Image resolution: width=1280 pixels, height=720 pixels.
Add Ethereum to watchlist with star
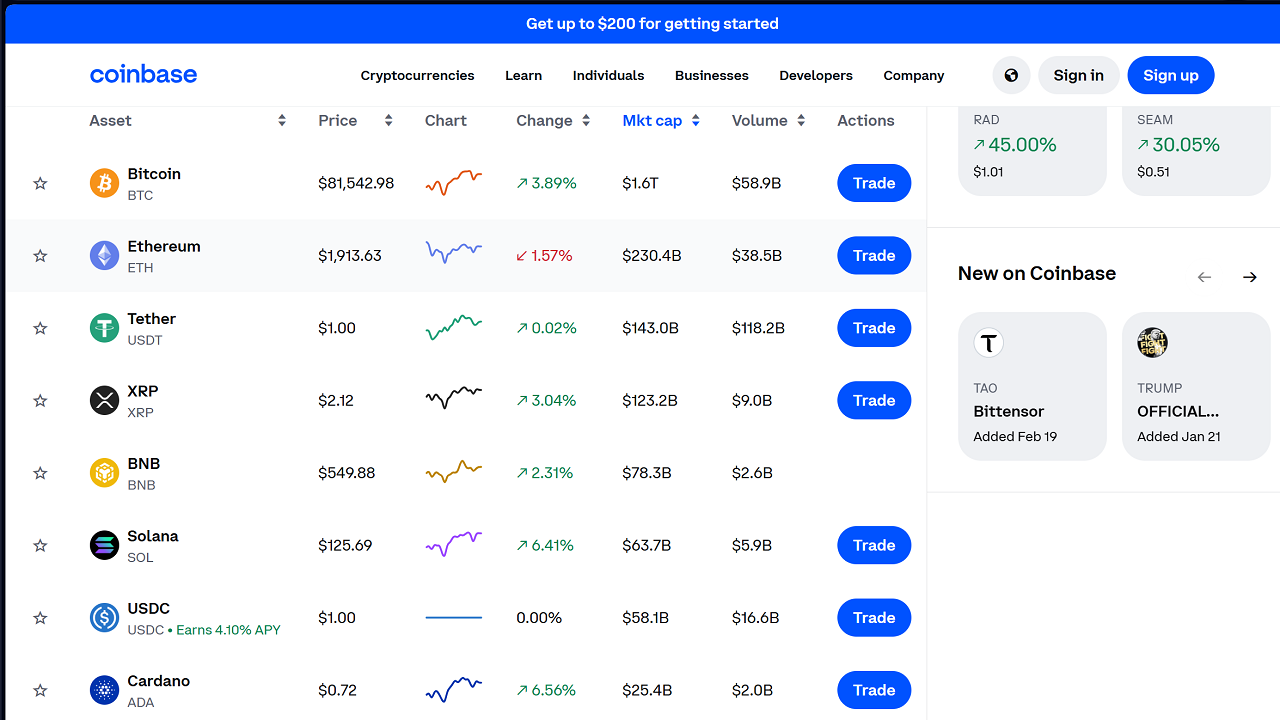40,256
